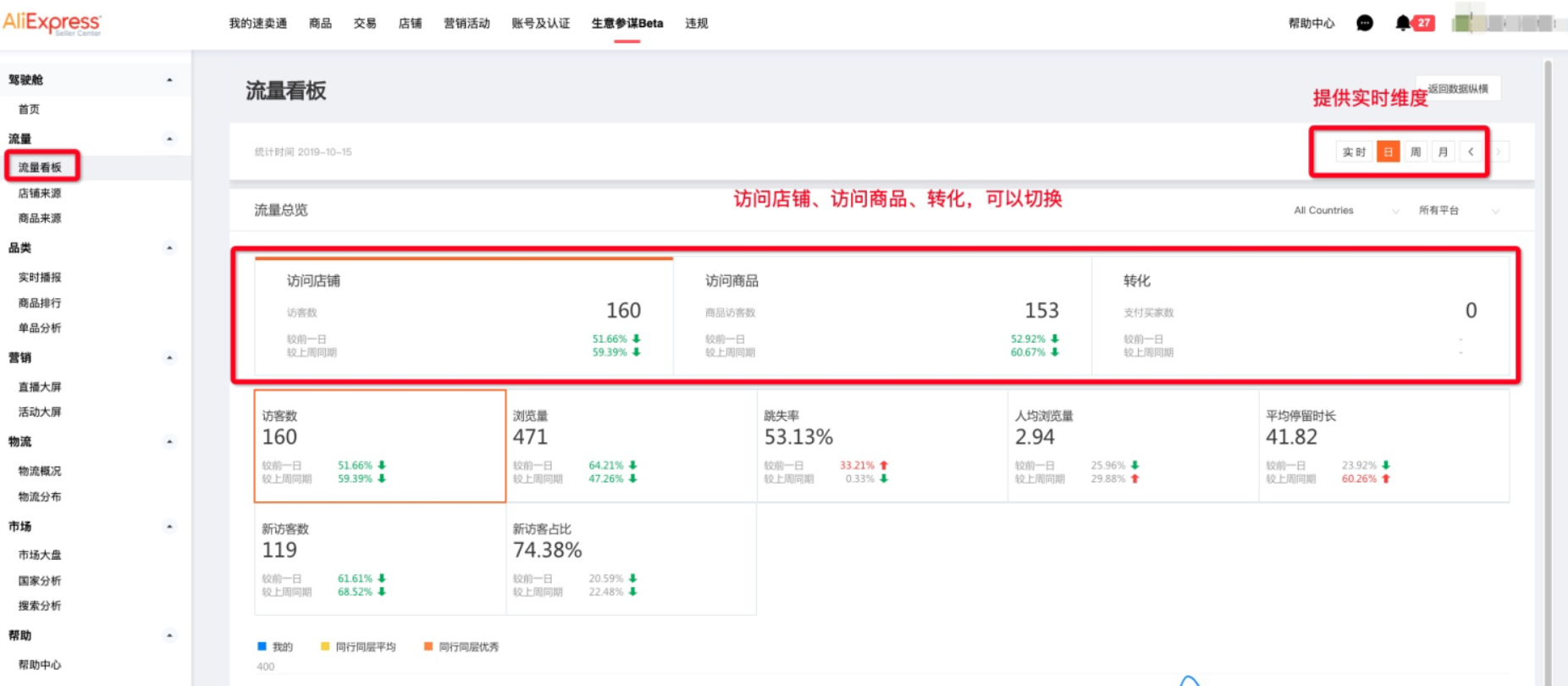Open the 营销活动 top menu
This screenshot has height=686, width=1568.
point(467,24)
